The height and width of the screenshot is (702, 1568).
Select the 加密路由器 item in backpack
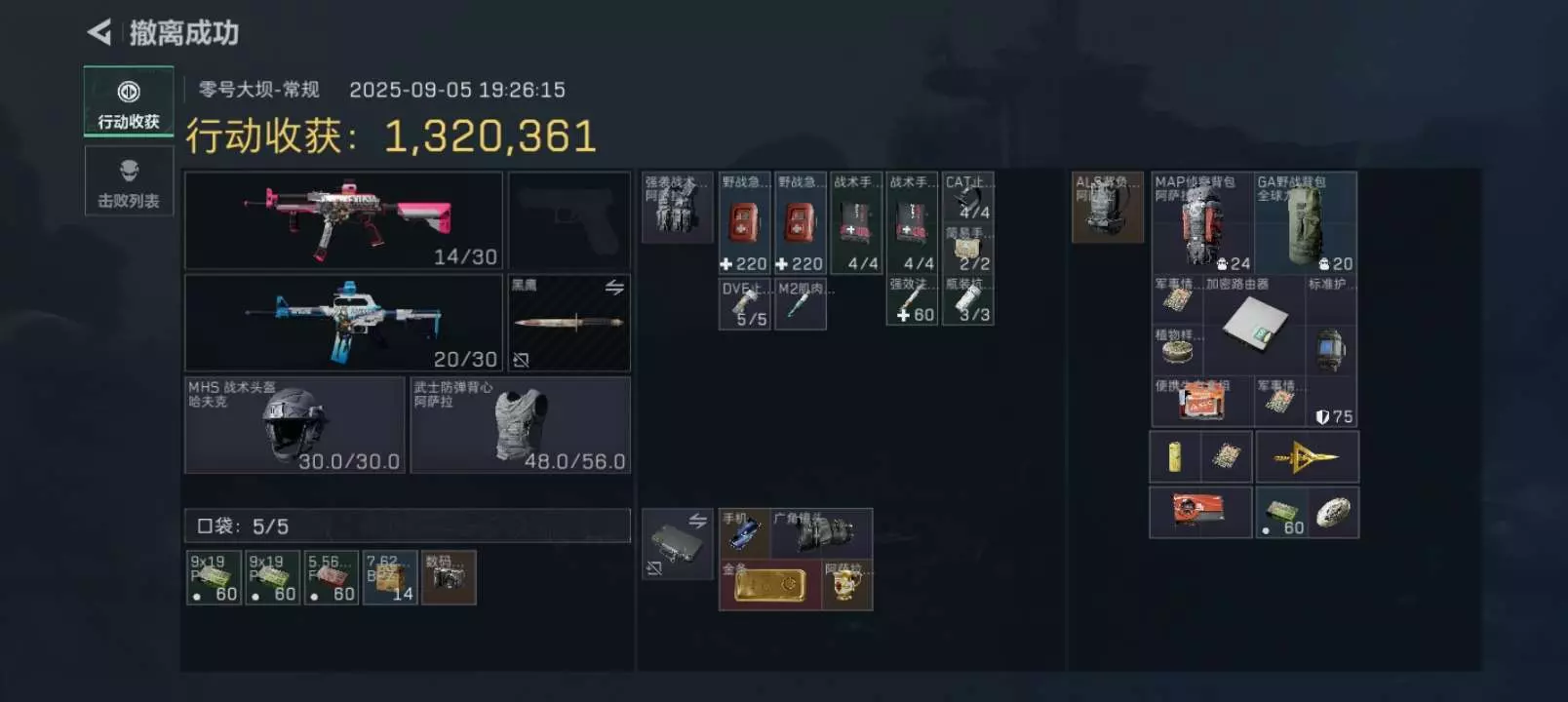click(x=1254, y=325)
